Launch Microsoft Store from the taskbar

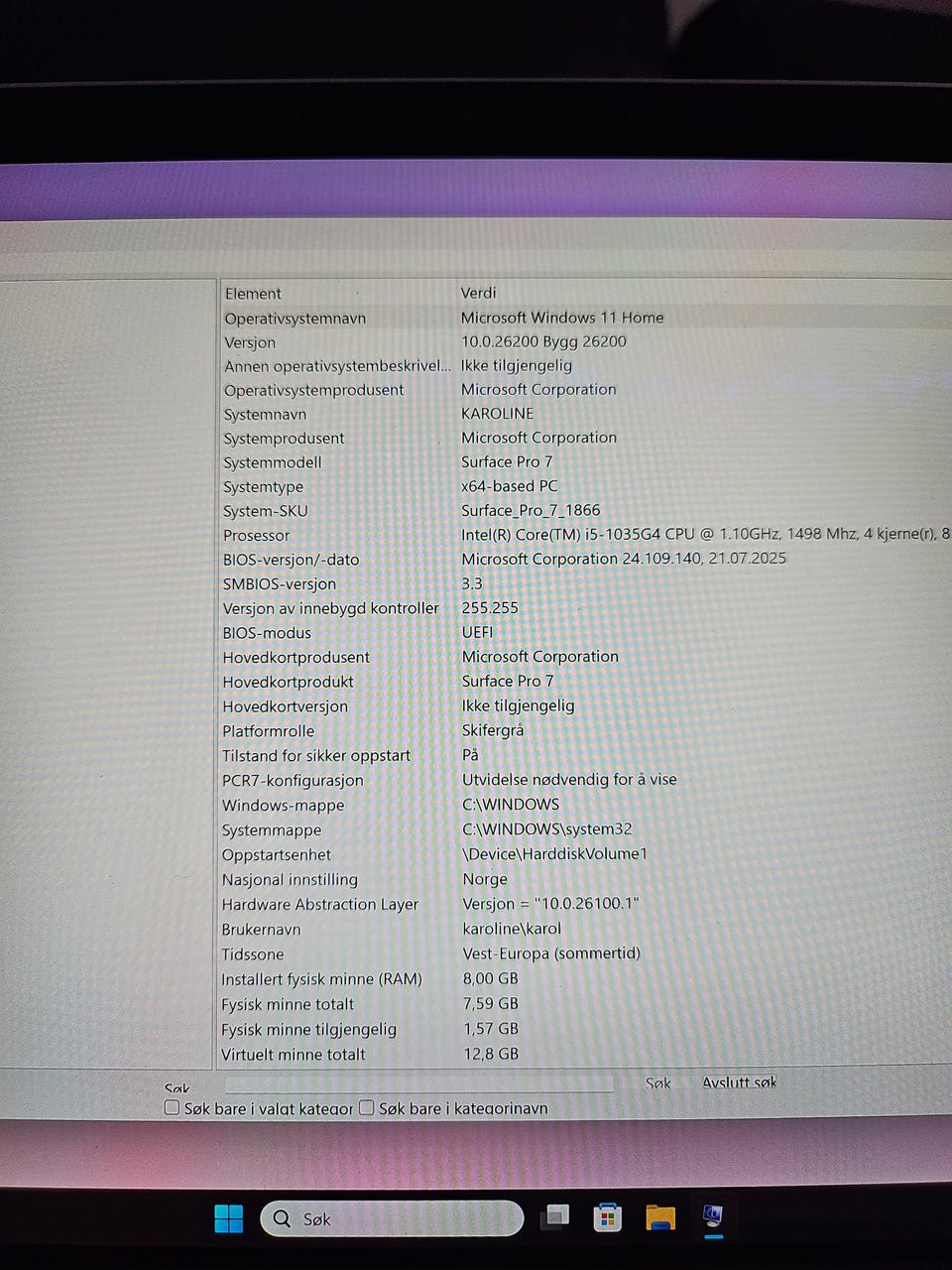coord(607,1216)
